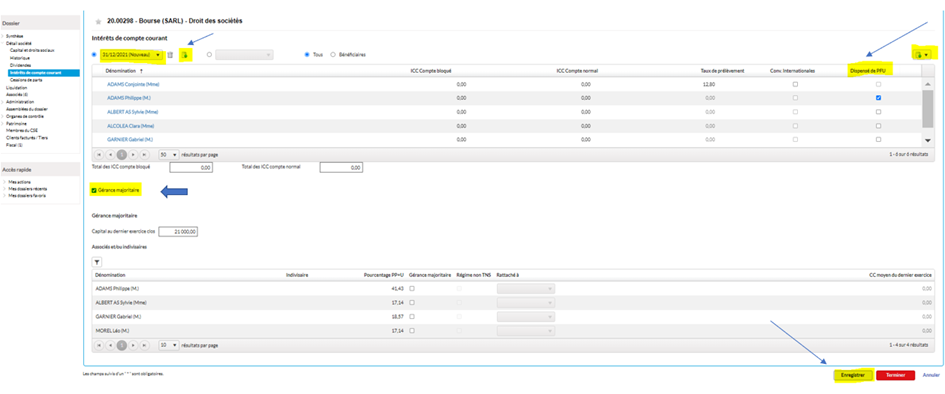The height and width of the screenshot is (394, 945).
Task: Go to first page in the associates table pager
Action: [x=100, y=345]
